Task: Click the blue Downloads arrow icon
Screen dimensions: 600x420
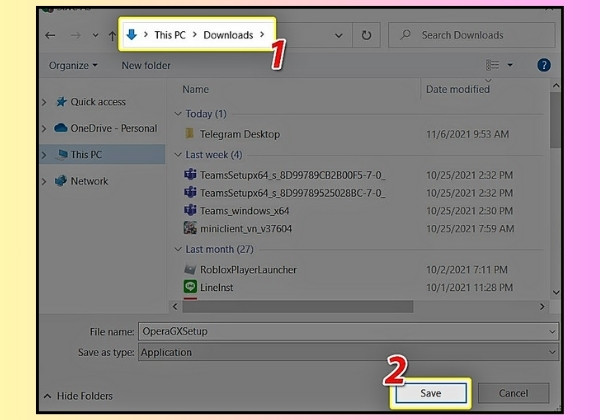Action: [132, 34]
